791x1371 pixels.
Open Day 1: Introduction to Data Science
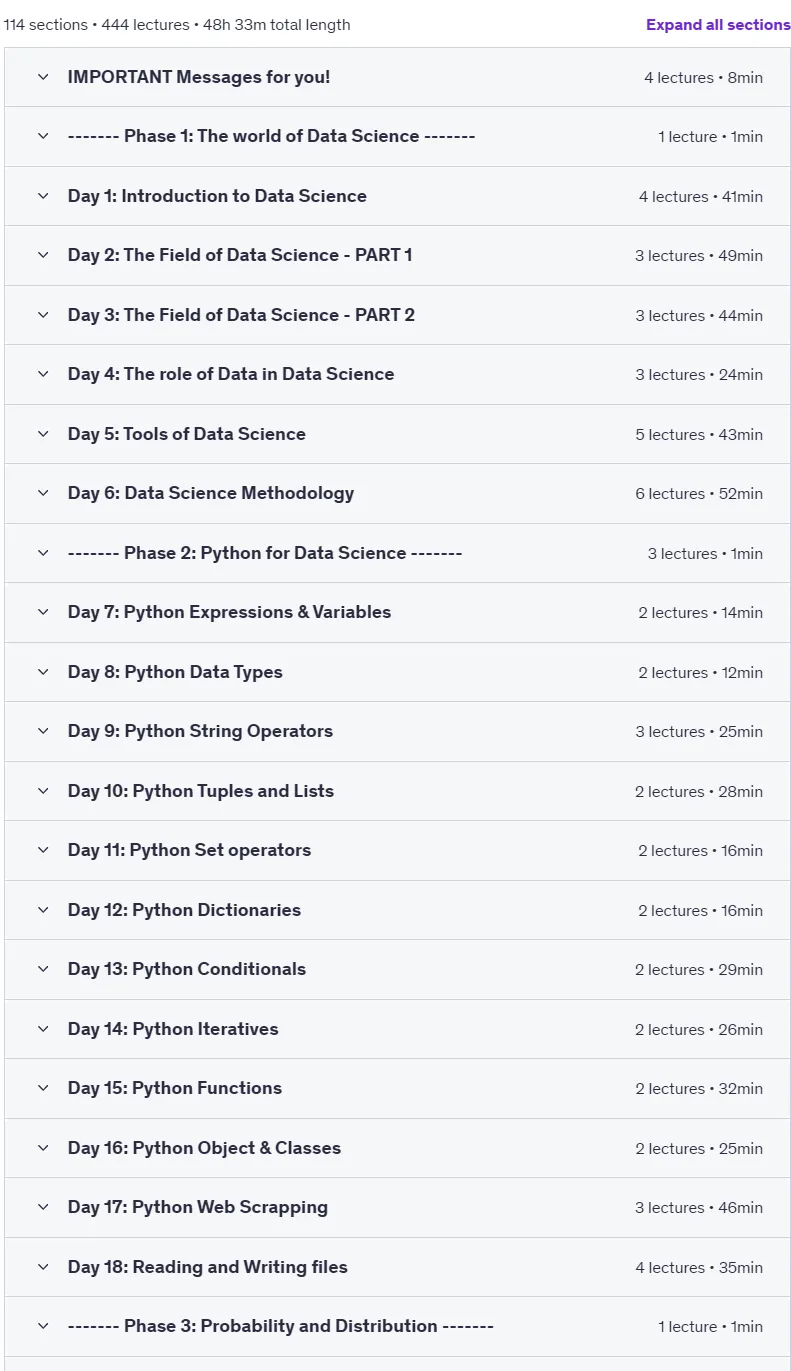coord(397,196)
